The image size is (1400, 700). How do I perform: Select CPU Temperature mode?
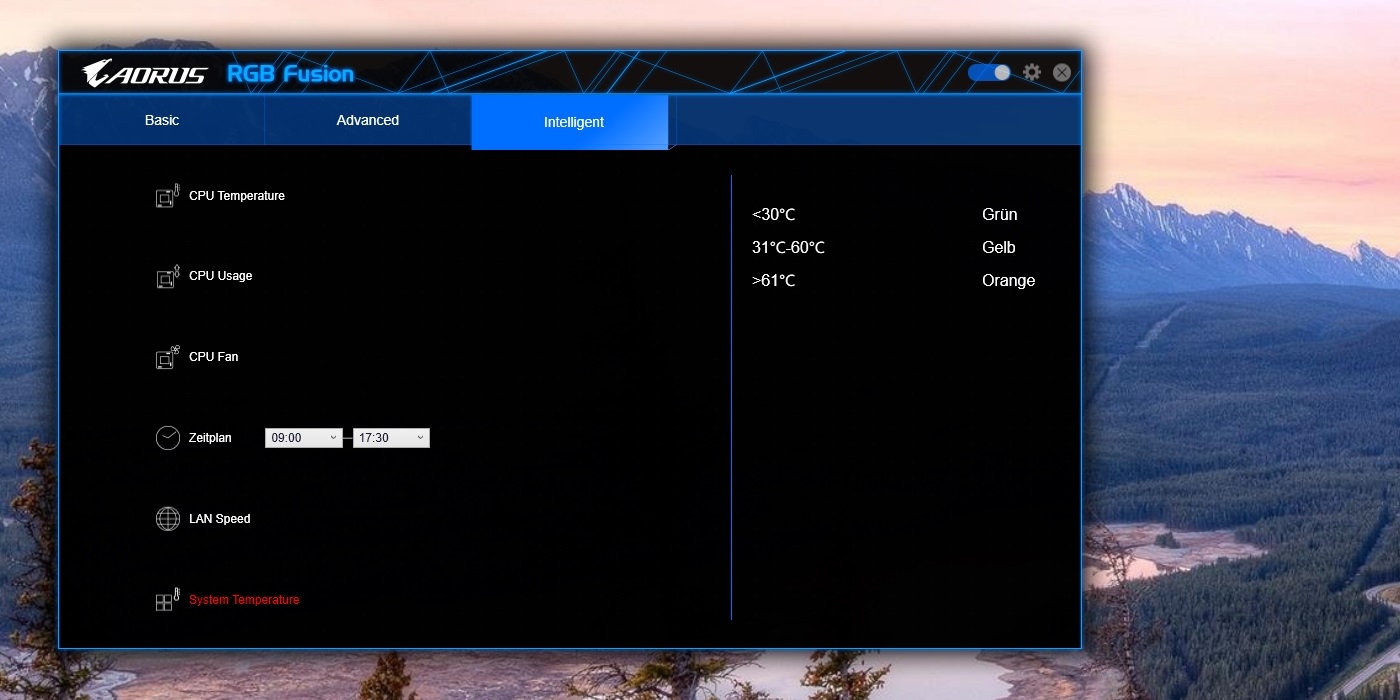click(x=237, y=196)
